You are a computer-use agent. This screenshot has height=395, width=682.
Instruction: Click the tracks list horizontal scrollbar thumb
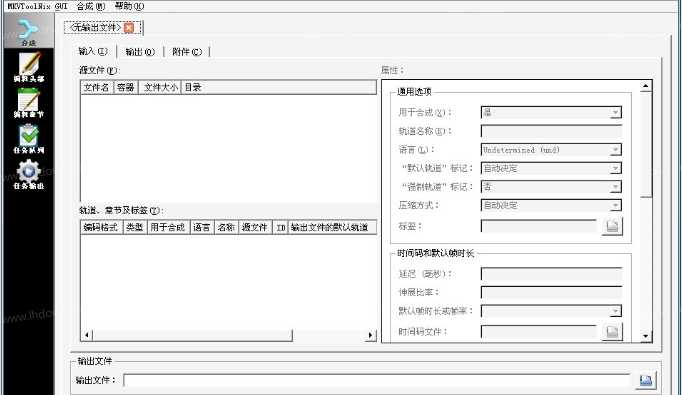pyautogui.click(x=193, y=335)
